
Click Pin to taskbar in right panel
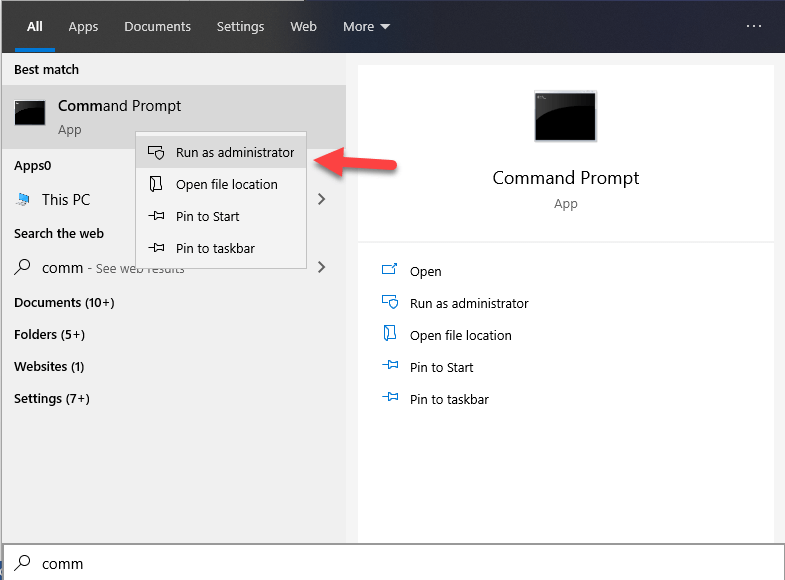click(x=449, y=399)
